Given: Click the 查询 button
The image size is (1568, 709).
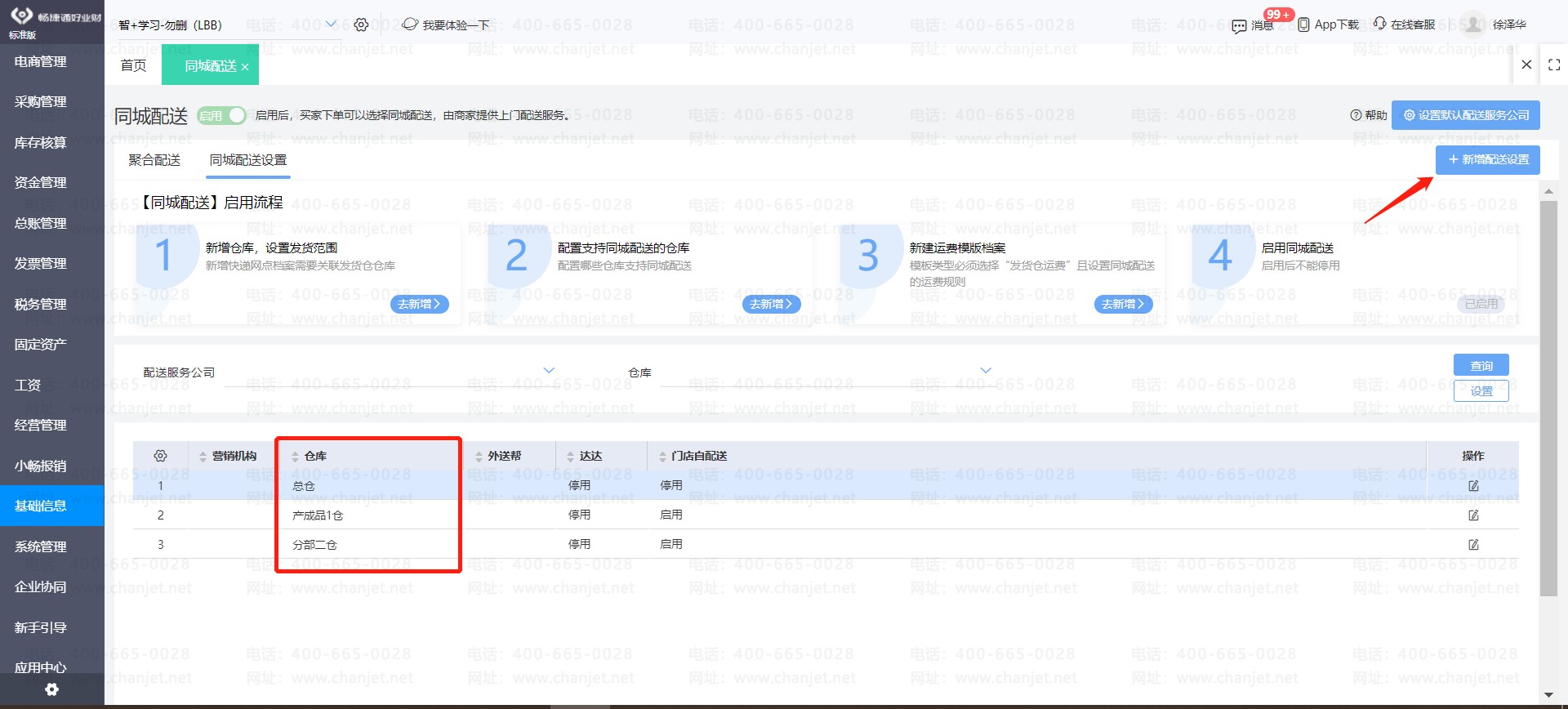Looking at the screenshot, I should point(1481,365).
